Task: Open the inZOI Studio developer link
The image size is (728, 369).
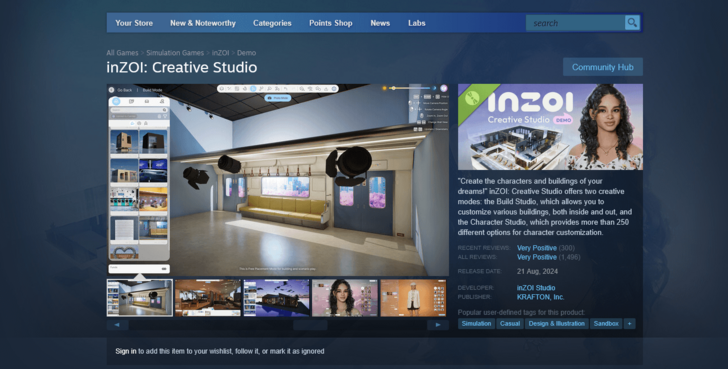Action: [x=536, y=288]
